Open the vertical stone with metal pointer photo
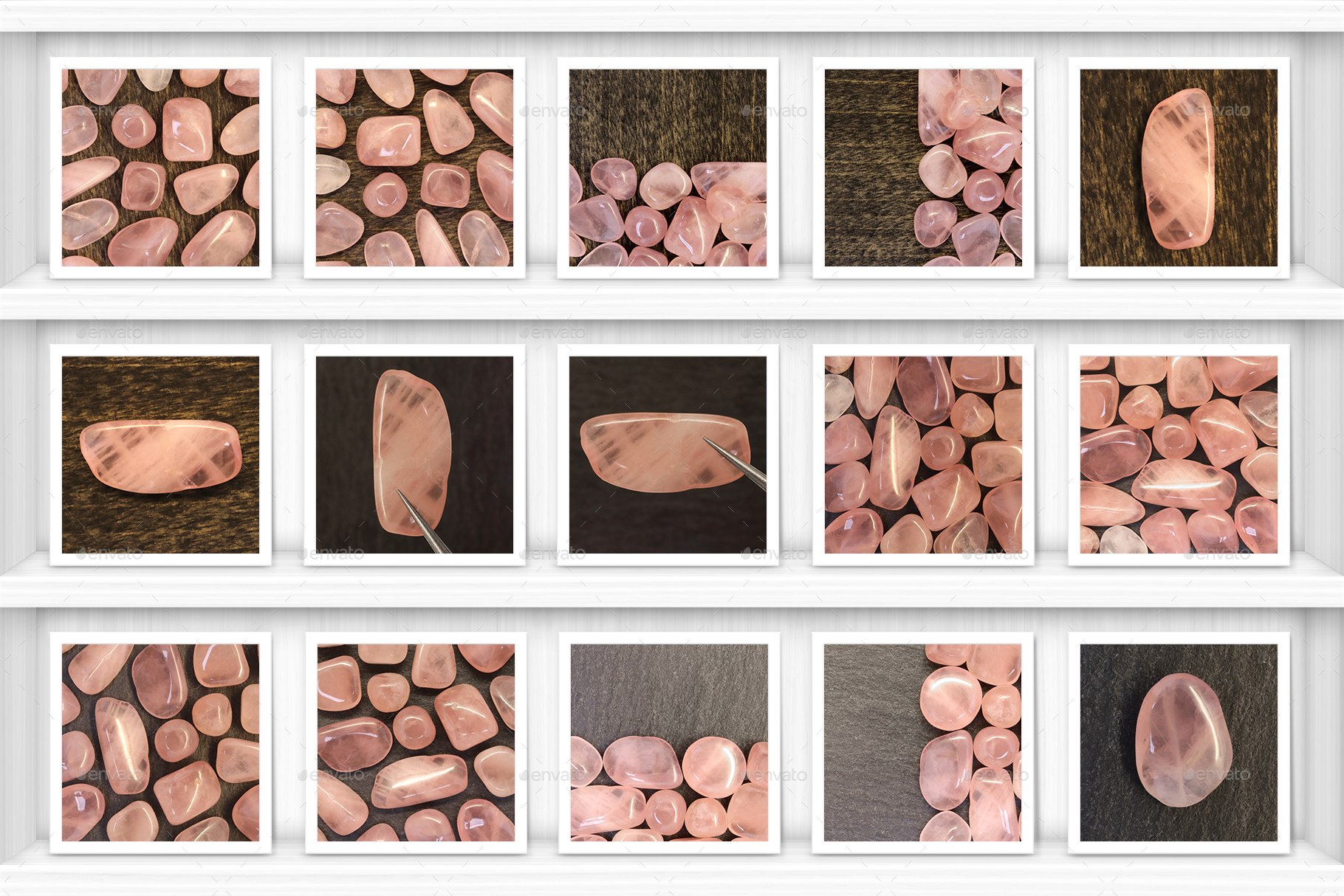 tap(414, 455)
